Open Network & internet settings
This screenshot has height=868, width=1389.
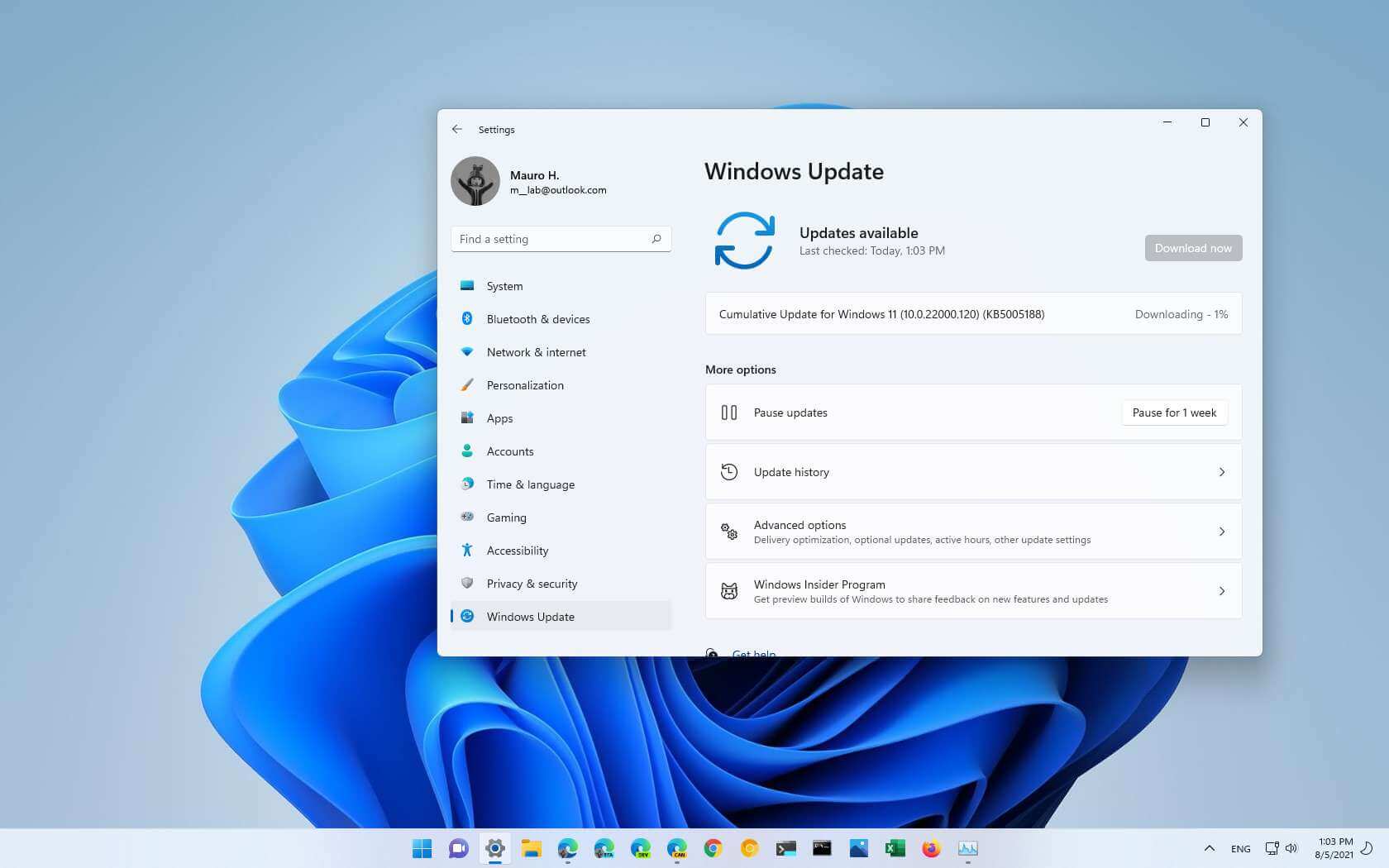tap(536, 351)
